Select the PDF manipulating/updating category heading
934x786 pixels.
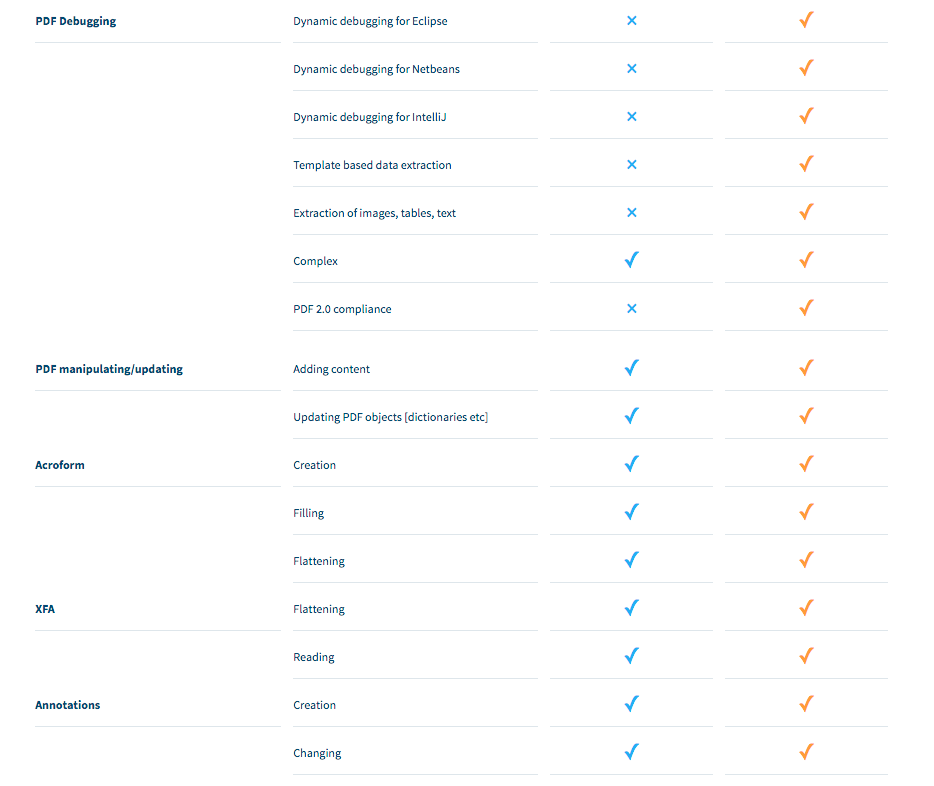coord(109,369)
